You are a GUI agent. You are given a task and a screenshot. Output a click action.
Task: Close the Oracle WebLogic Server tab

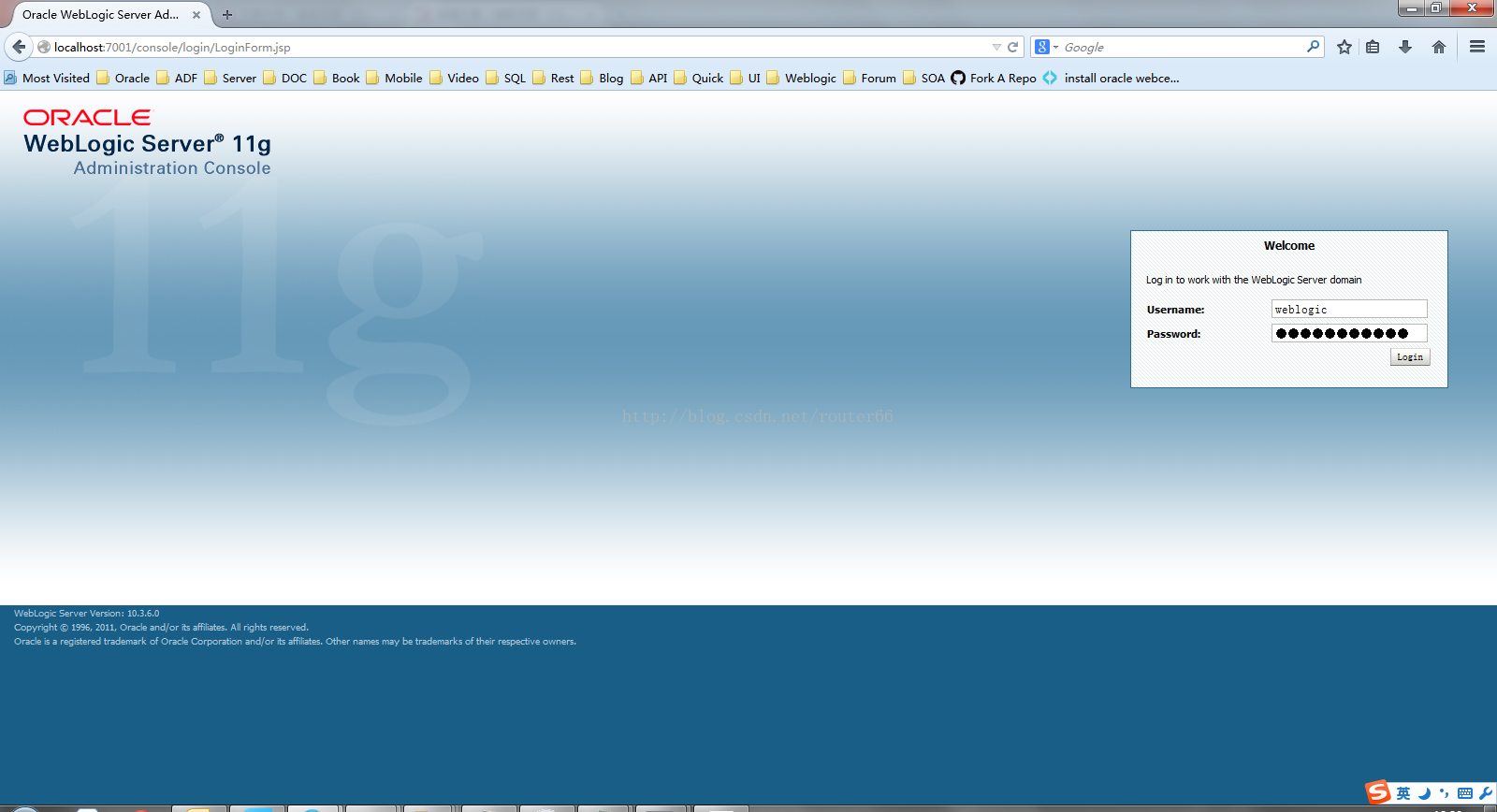point(196,15)
